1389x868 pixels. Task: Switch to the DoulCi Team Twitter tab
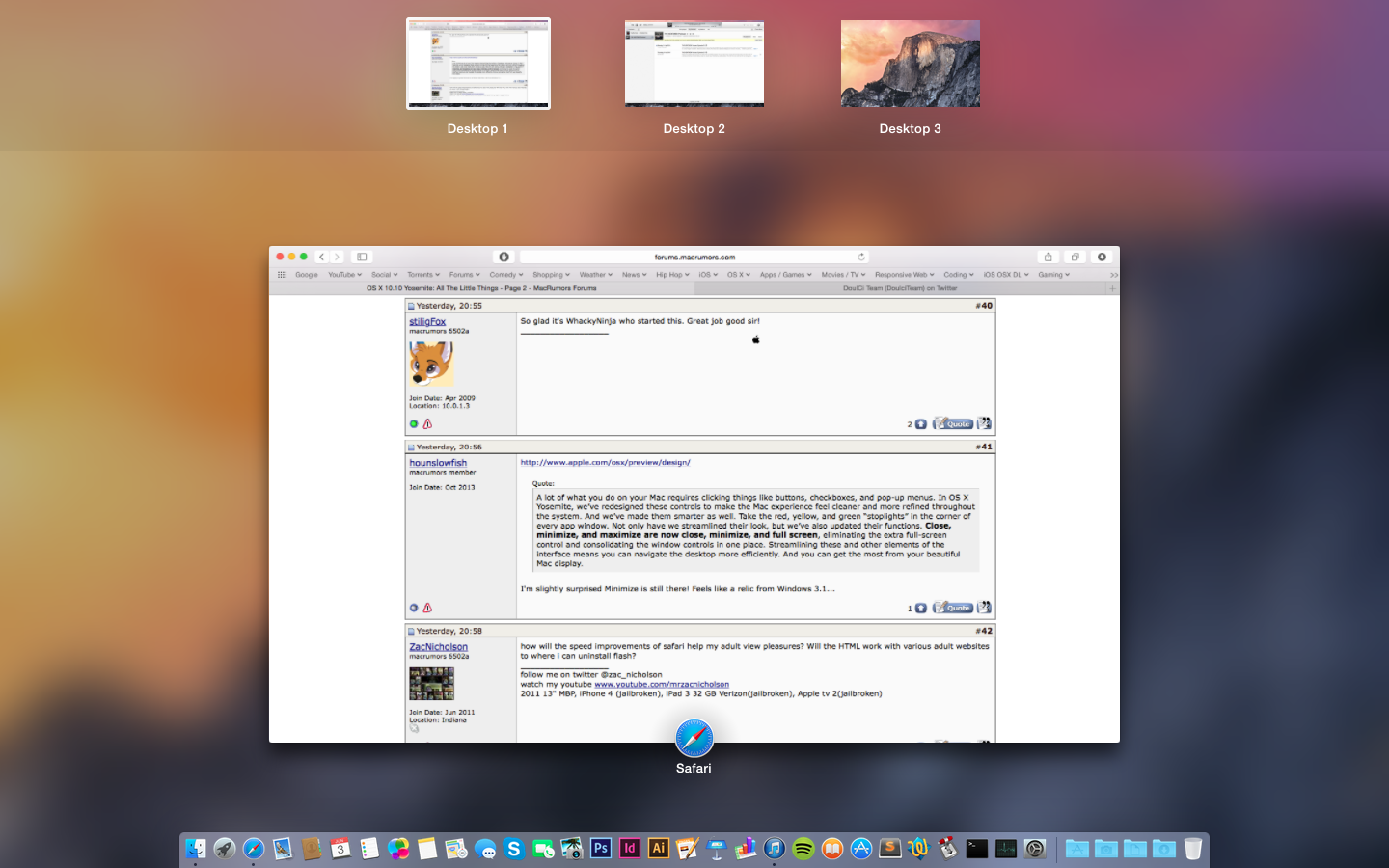click(x=900, y=288)
